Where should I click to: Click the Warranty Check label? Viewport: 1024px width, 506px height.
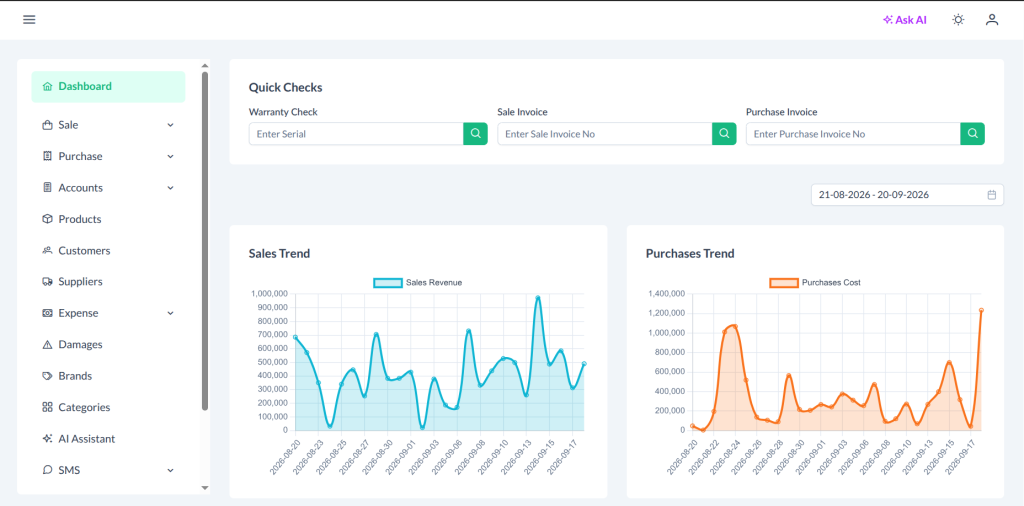click(283, 112)
